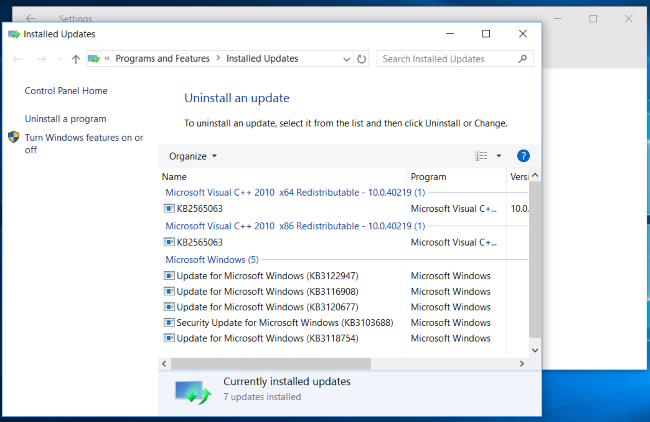Viewport: 650px width, 422px height.
Task: Select Update for Microsoft Windows (KB3122947)
Action: 267,276
